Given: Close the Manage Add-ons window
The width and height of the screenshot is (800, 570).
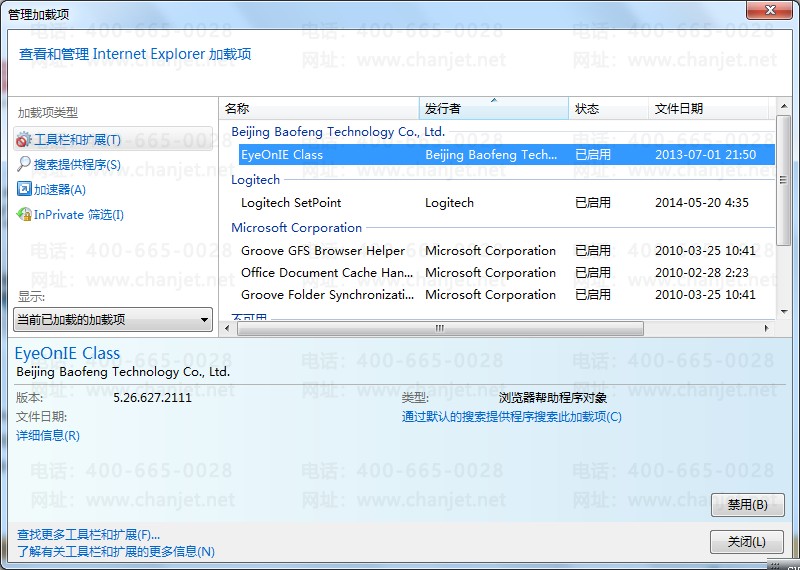Looking at the screenshot, I should pyautogui.click(x=772, y=11).
